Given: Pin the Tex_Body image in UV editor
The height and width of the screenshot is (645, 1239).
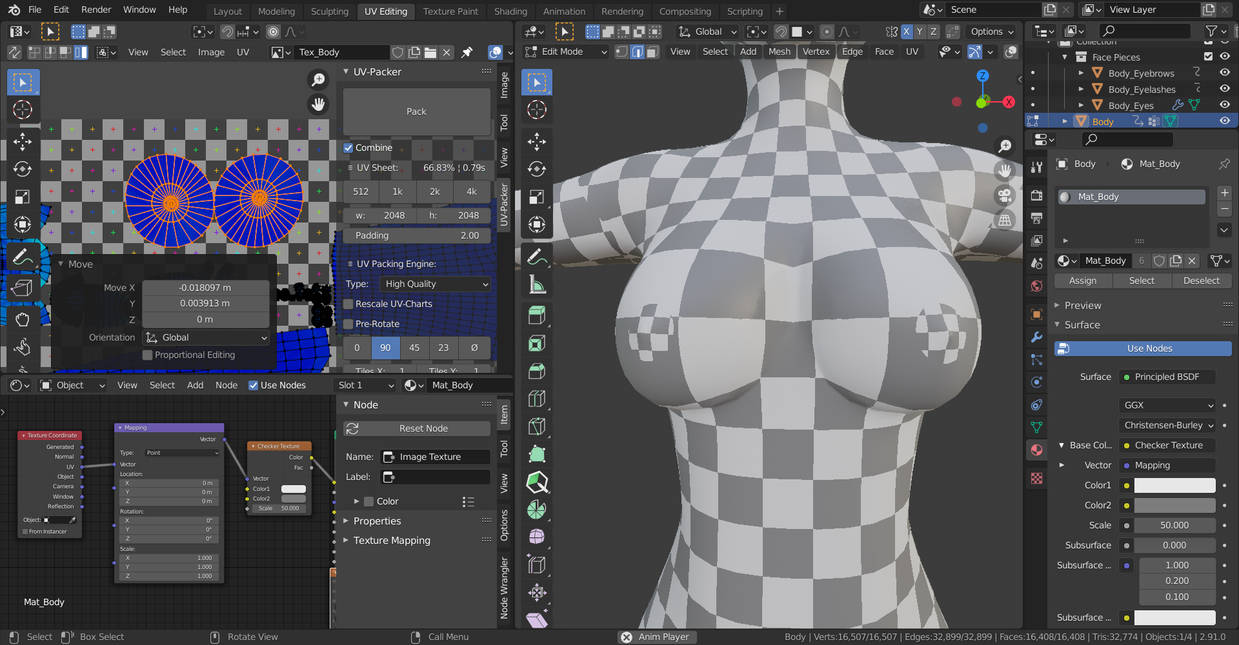Looking at the screenshot, I should click(466, 52).
